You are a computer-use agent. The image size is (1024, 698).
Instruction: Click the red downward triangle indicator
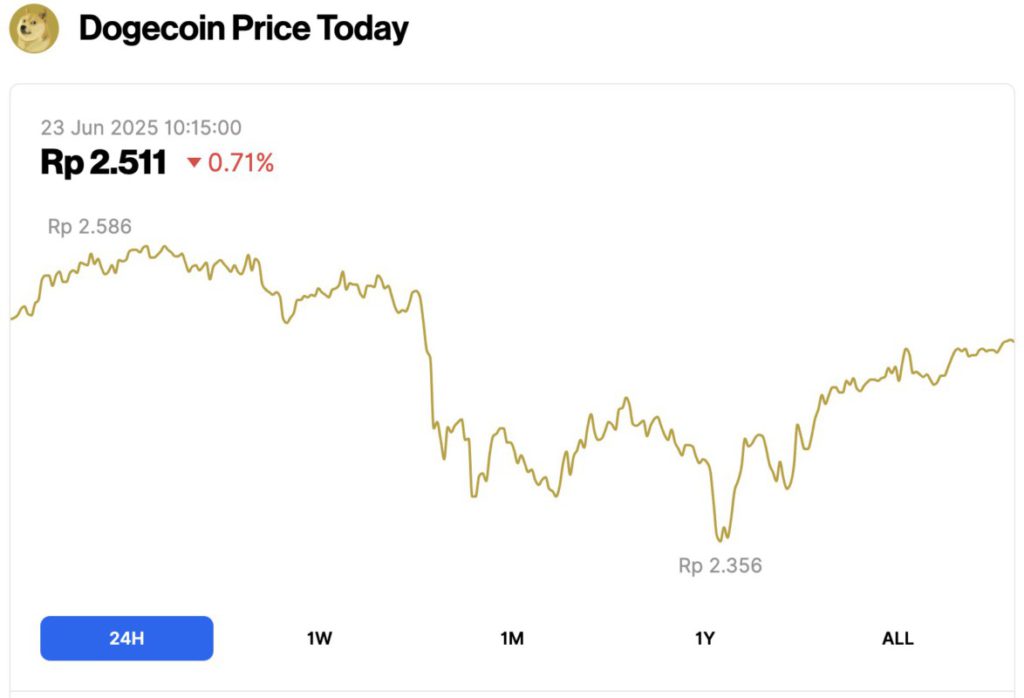pyautogui.click(x=196, y=162)
